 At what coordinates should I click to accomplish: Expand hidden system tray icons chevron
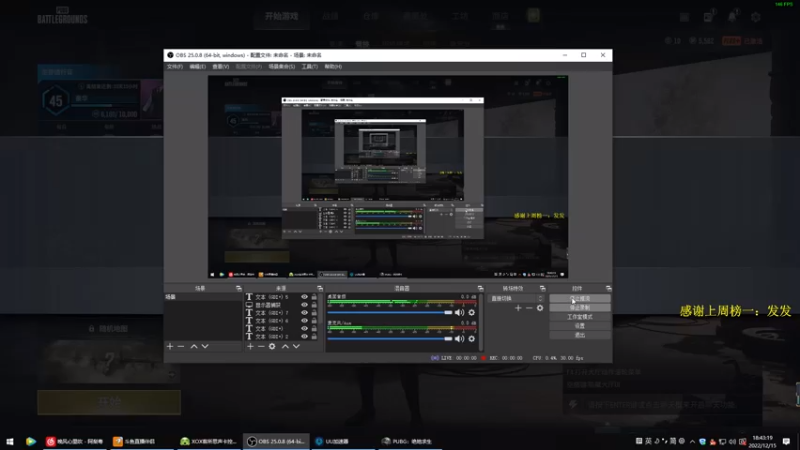[x=692, y=441]
